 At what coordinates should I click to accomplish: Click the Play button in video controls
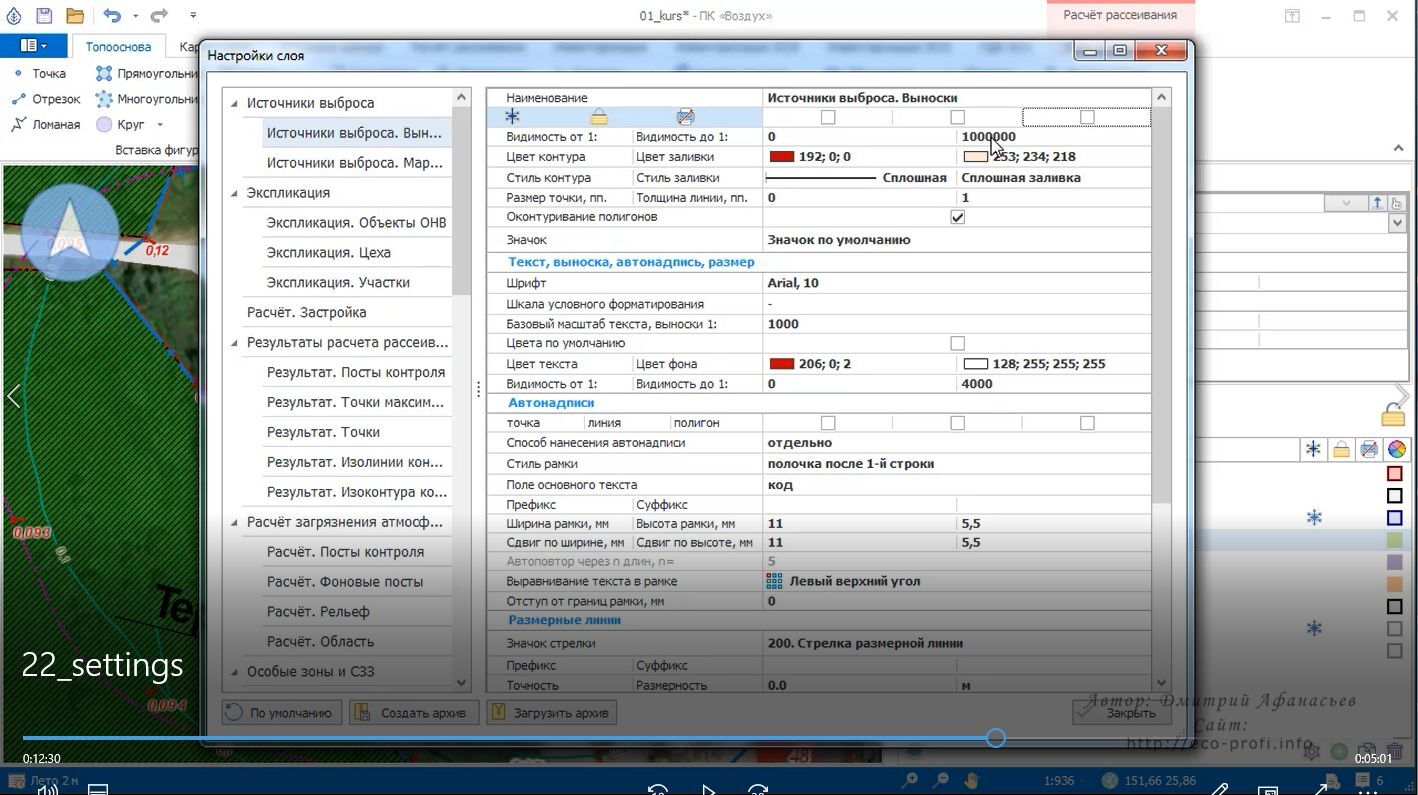[x=708, y=789]
